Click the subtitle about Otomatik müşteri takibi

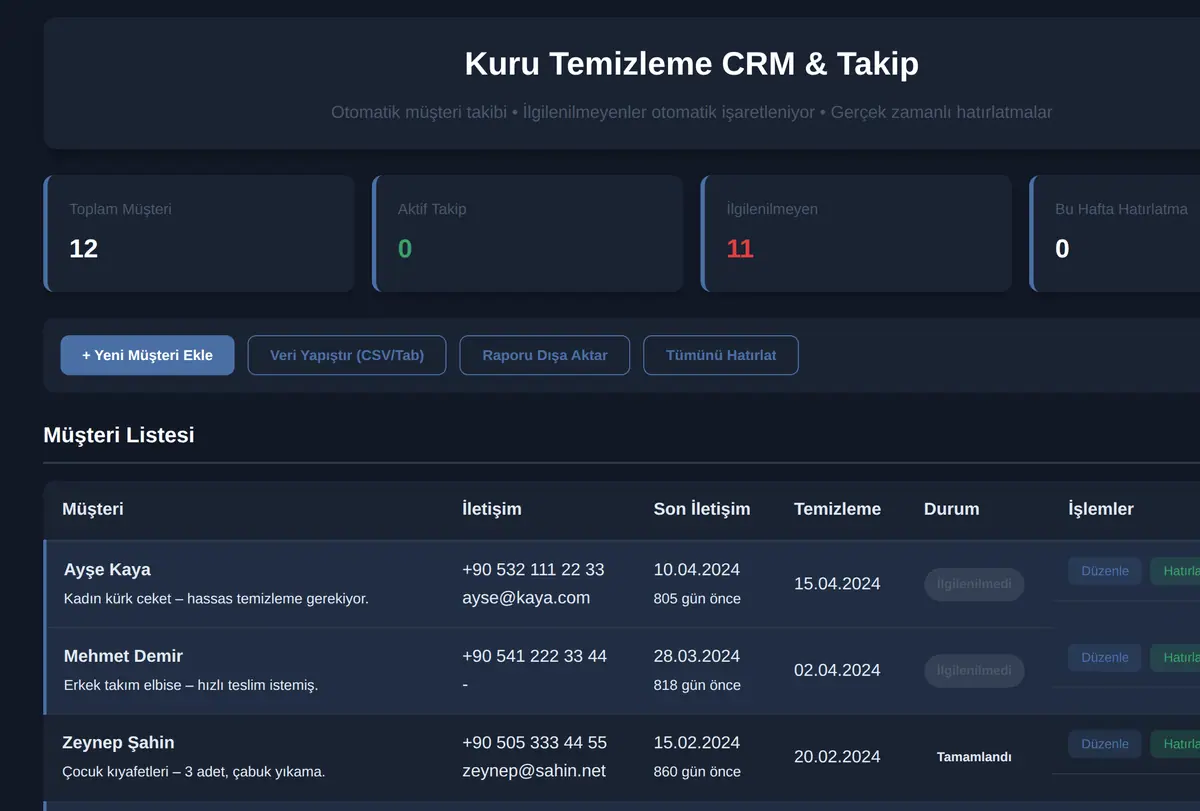click(x=692, y=112)
